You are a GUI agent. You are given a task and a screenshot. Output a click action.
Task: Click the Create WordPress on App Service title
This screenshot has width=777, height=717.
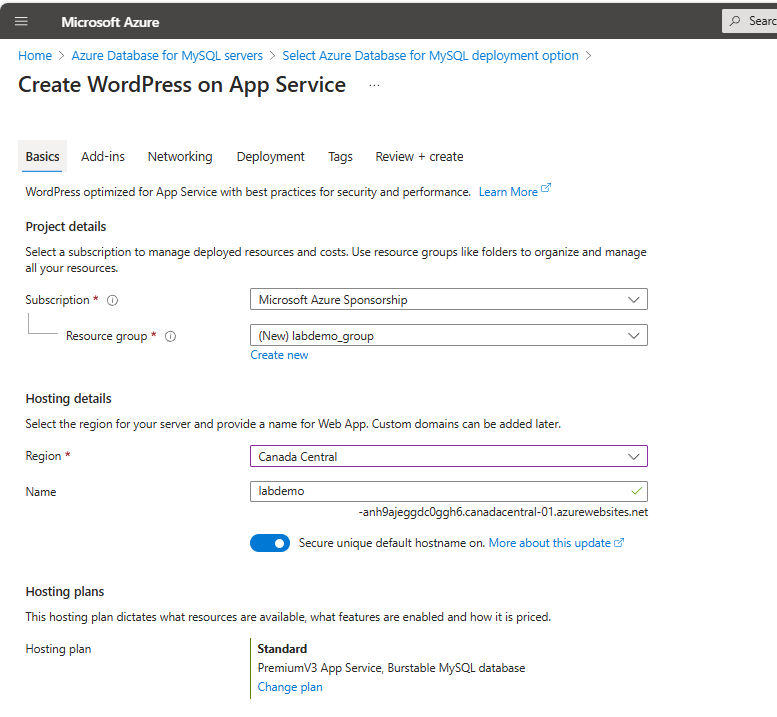tap(182, 85)
